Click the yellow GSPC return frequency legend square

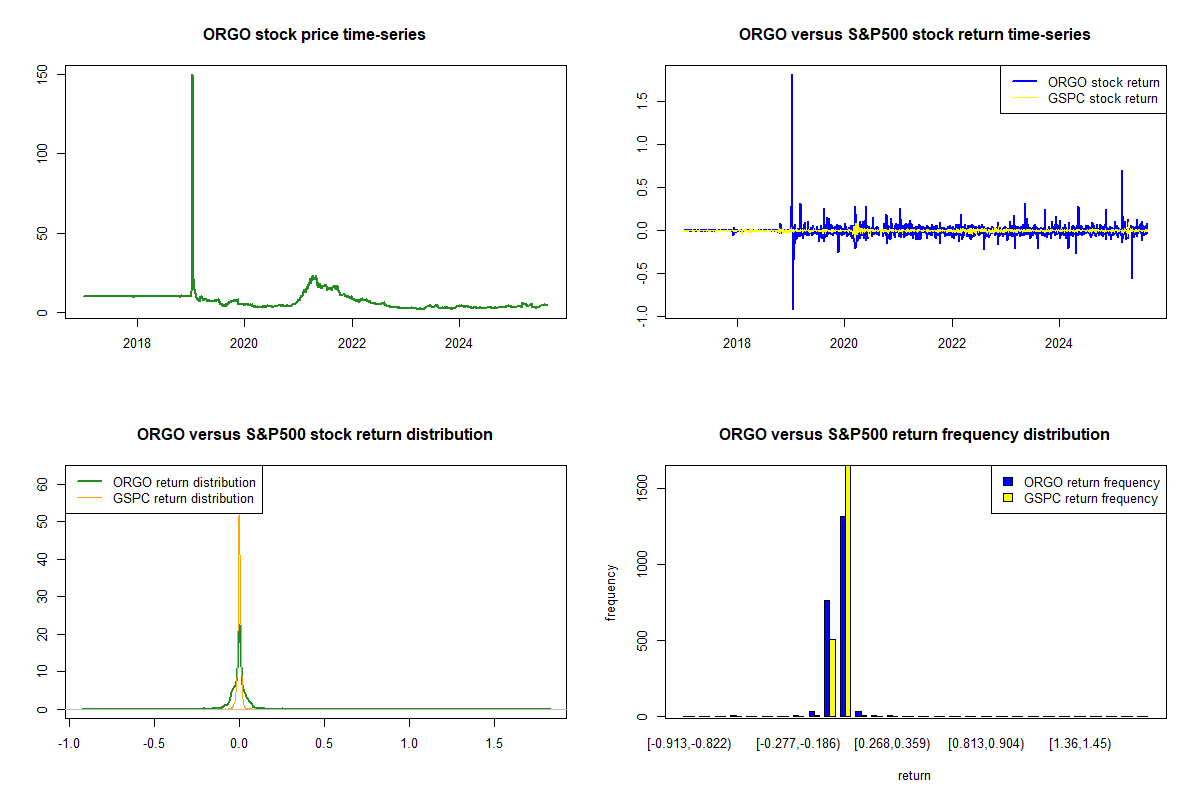[1007, 498]
